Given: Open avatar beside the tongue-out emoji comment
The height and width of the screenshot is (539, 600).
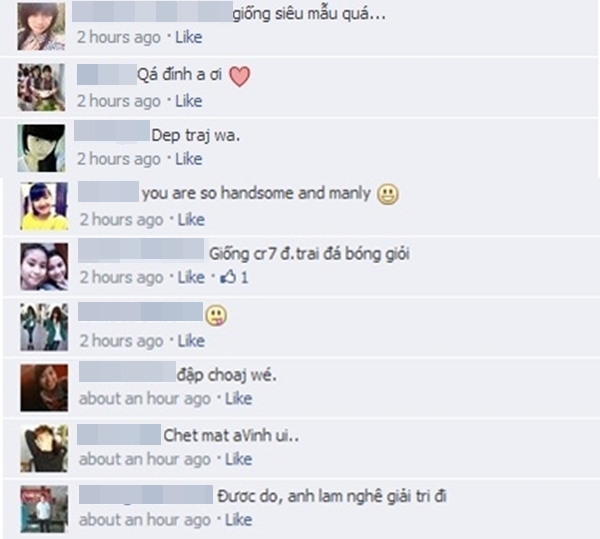Looking at the screenshot, I should [44, 327].
